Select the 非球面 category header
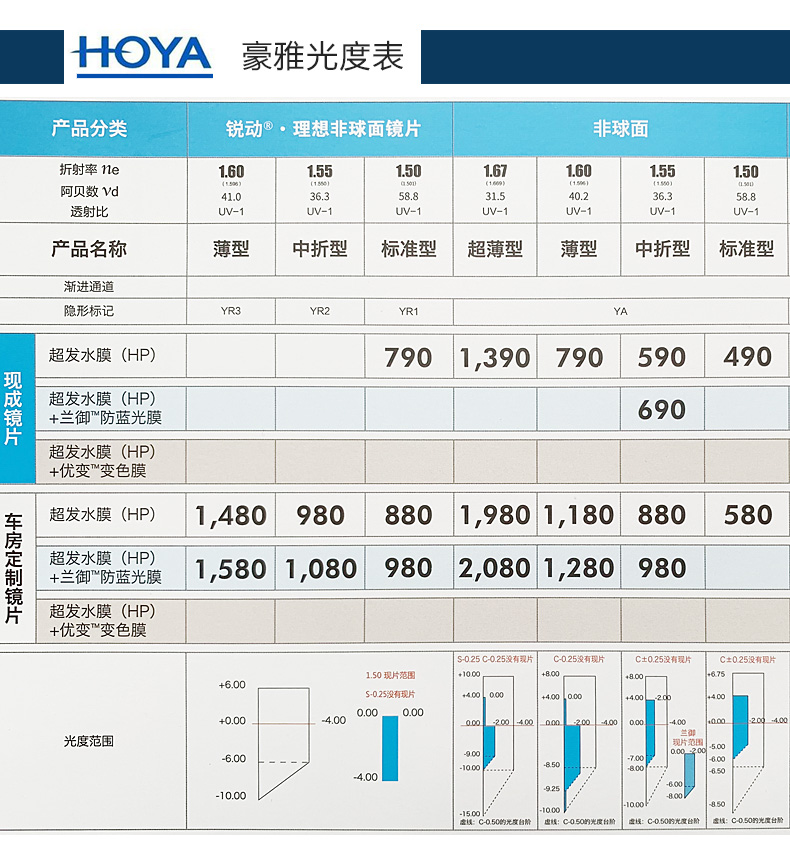The image size is (790, 865). 620,129
